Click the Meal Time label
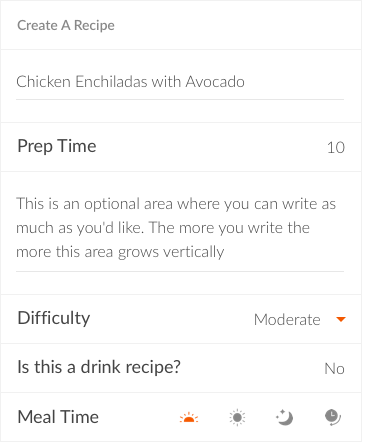The width and height of the screenshot is (376, 442). tap(58, 417)
